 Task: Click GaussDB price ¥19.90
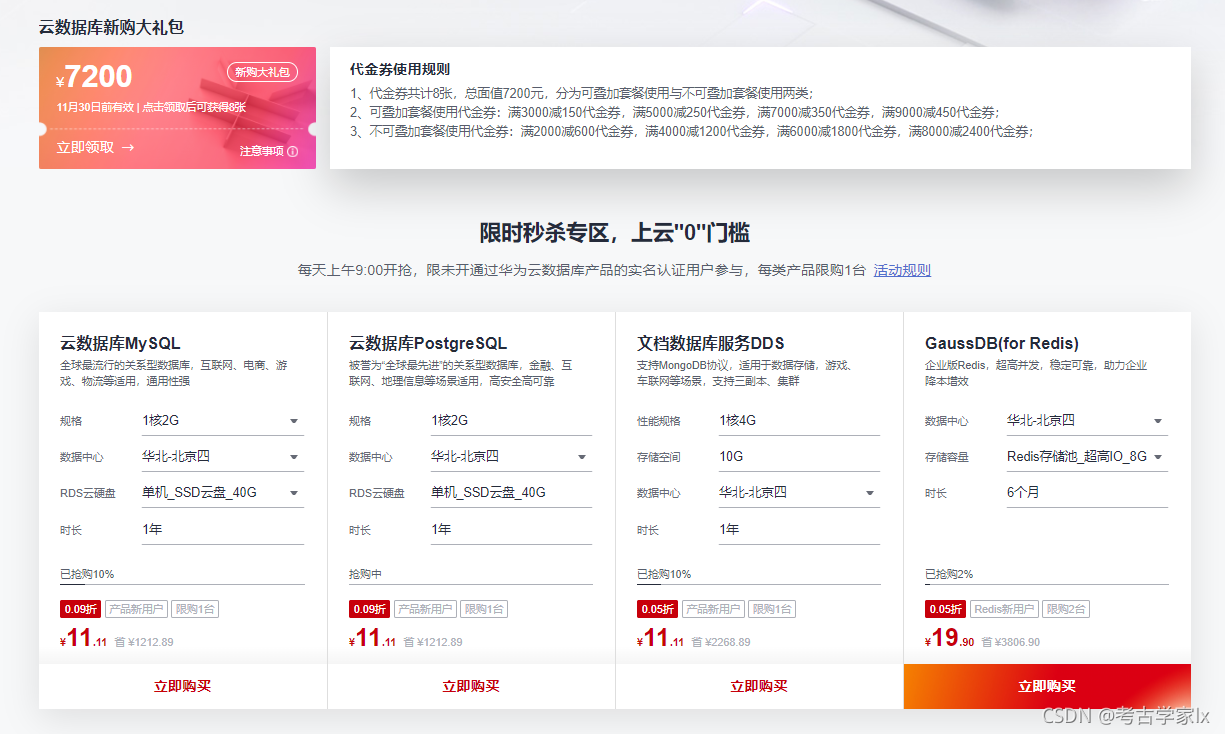pos(949,638)
